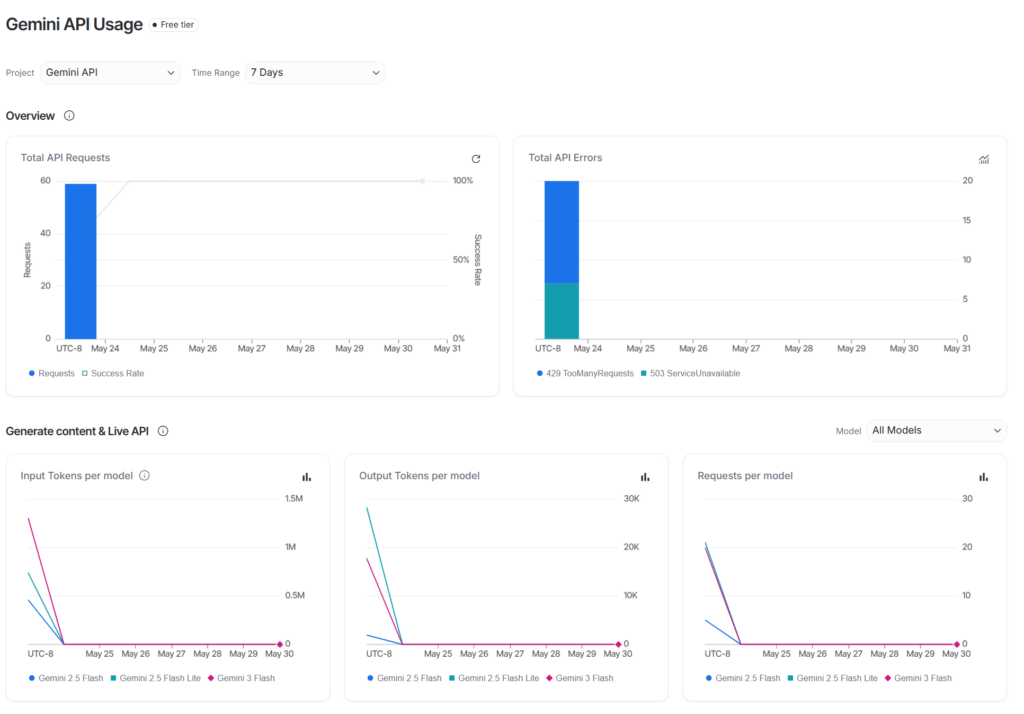Toggle 429 TooManyRequests legend entry
The image size is (1024, 714).
pos(585,374)
